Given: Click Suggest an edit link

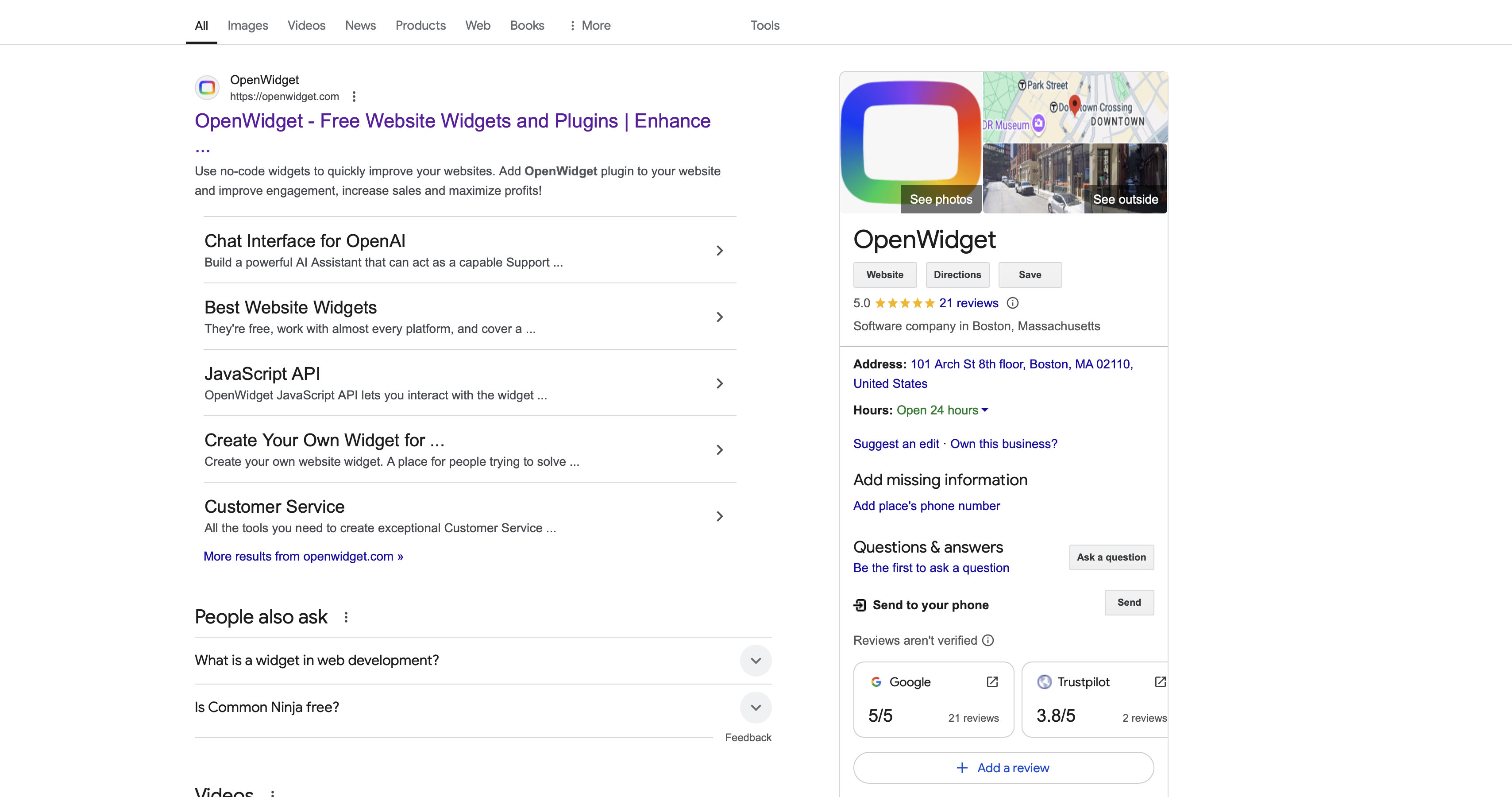Looking at the screenshot, I should (896, 444).
